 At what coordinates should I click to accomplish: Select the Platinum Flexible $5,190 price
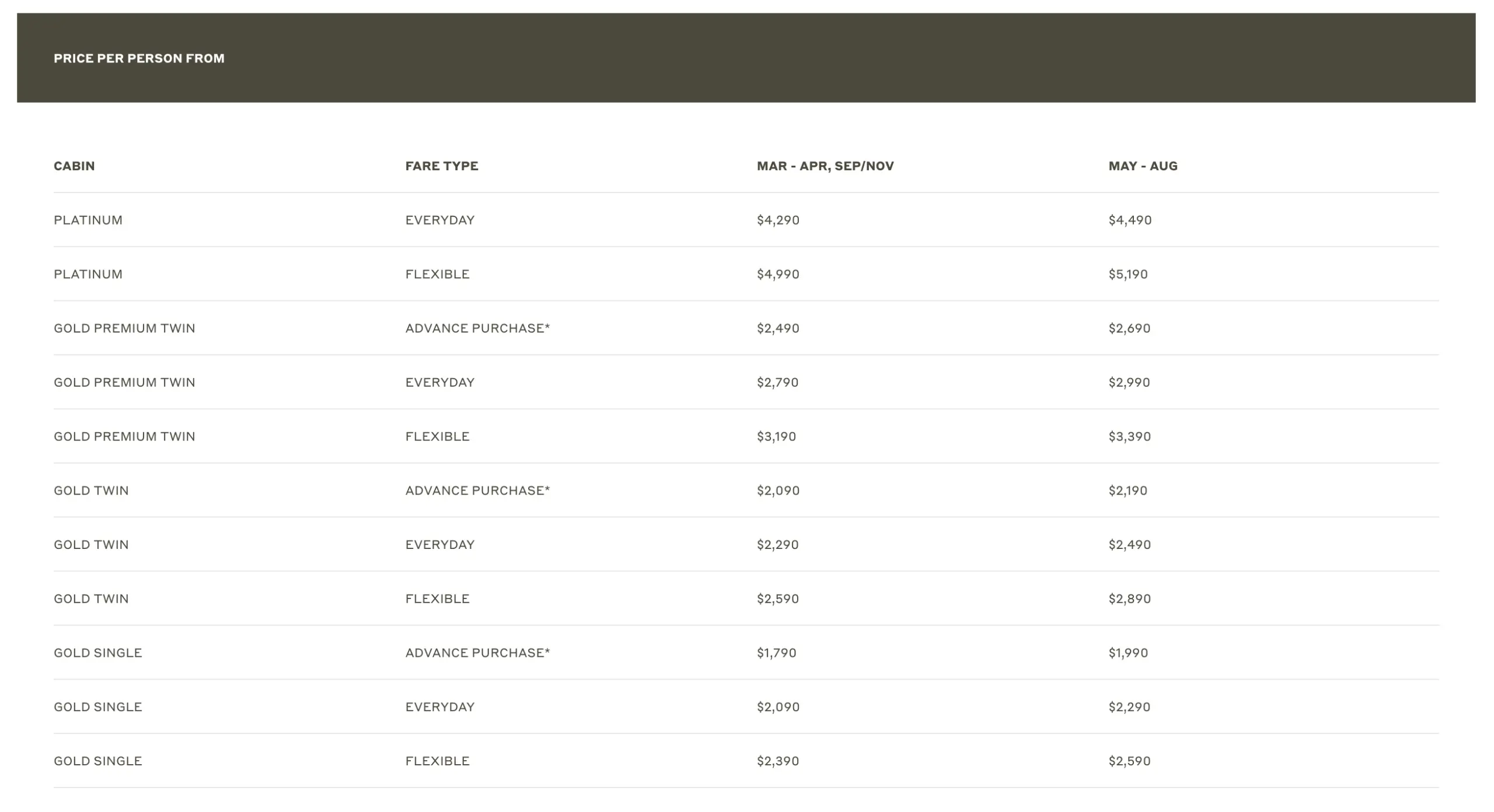tap(1128, 274)
